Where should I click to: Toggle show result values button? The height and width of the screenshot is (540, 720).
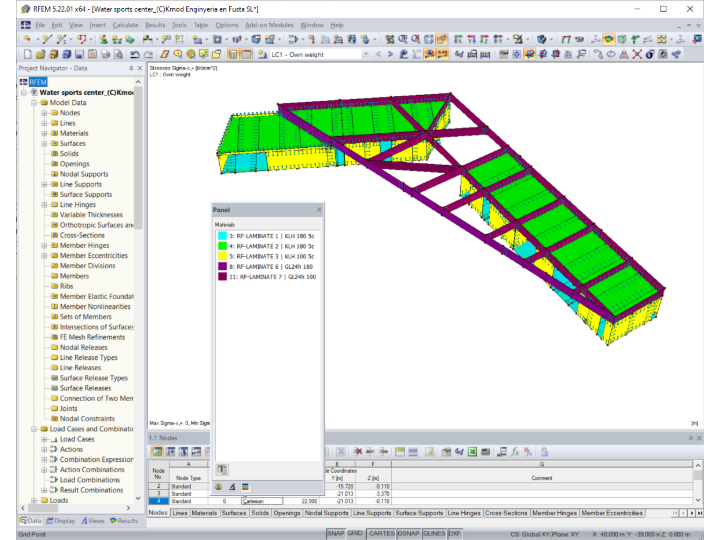point(443,54)
